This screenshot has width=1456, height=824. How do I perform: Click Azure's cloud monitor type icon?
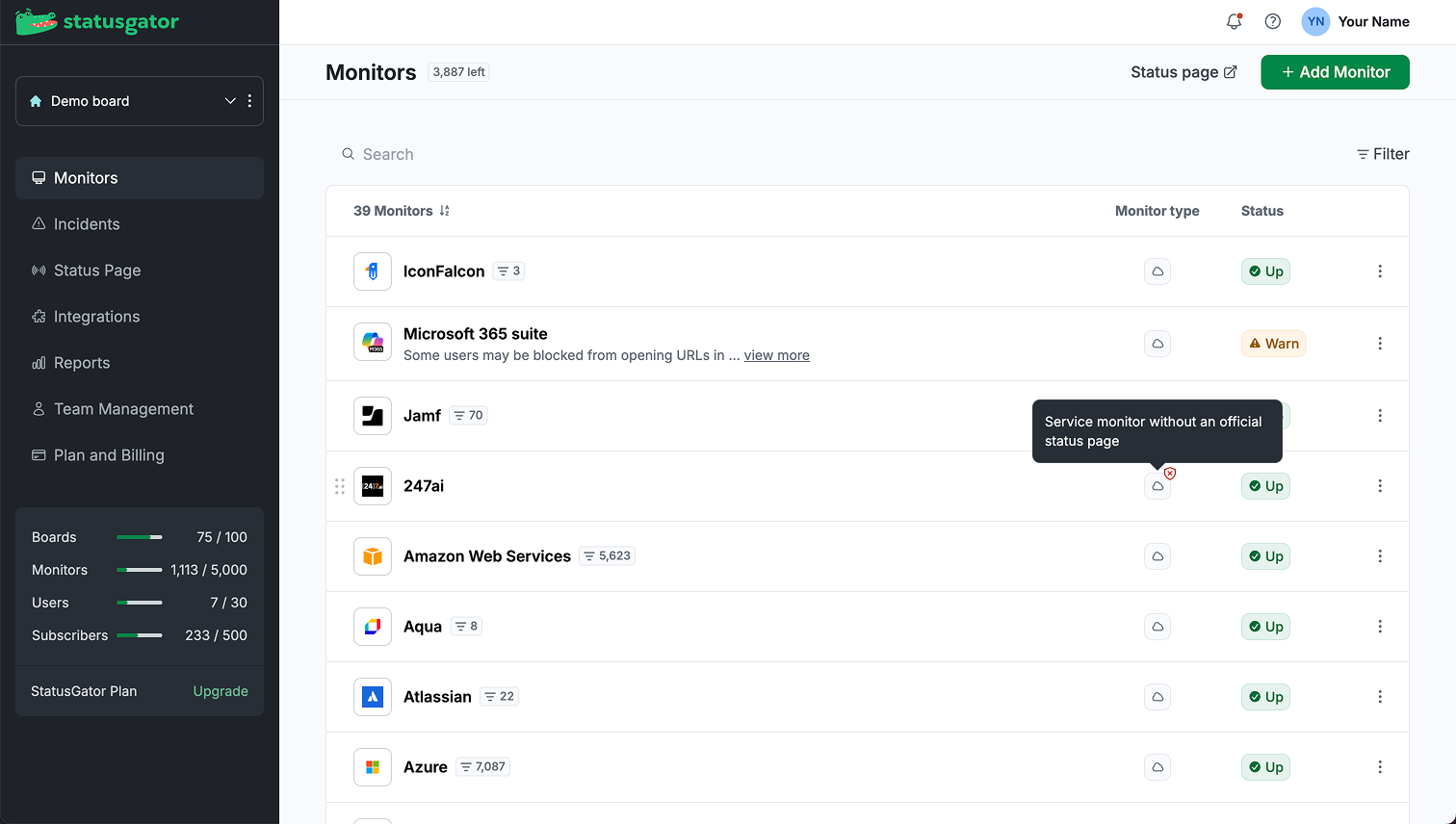[1157, 767]
